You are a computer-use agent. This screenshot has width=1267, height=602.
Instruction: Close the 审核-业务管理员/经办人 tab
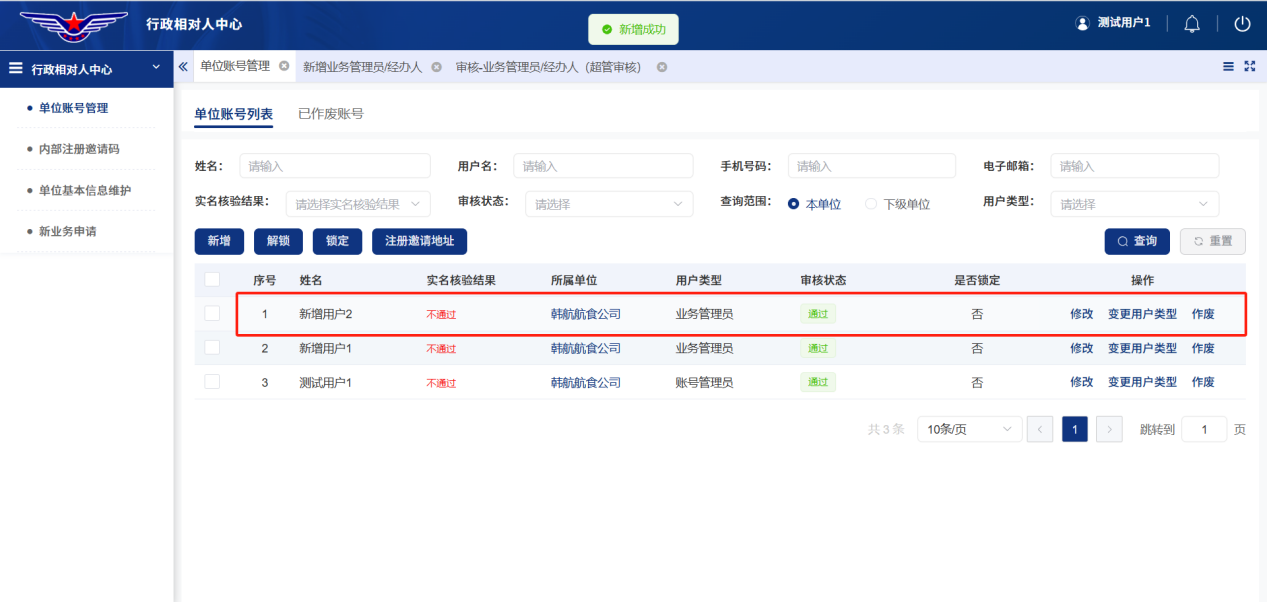coord(662,67)
